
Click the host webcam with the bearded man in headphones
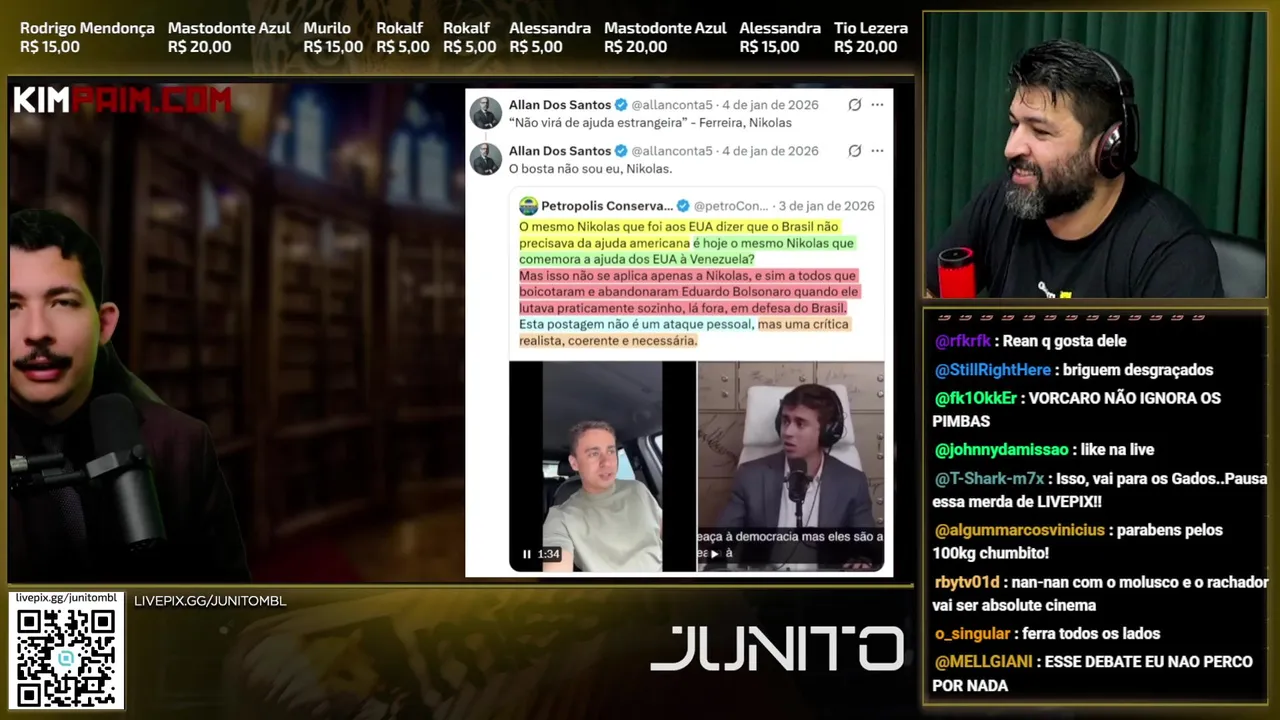(1095, 155)
